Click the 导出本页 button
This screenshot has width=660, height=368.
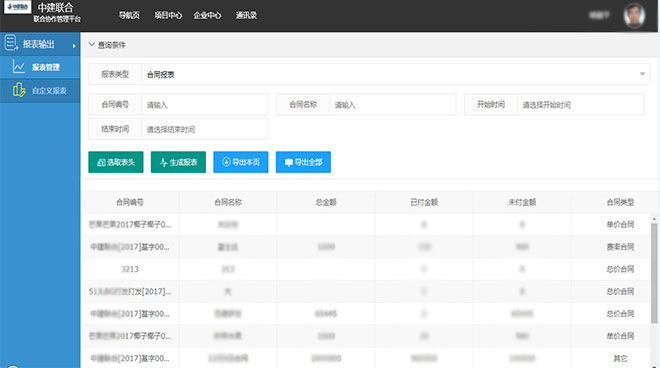click(241, 162)
